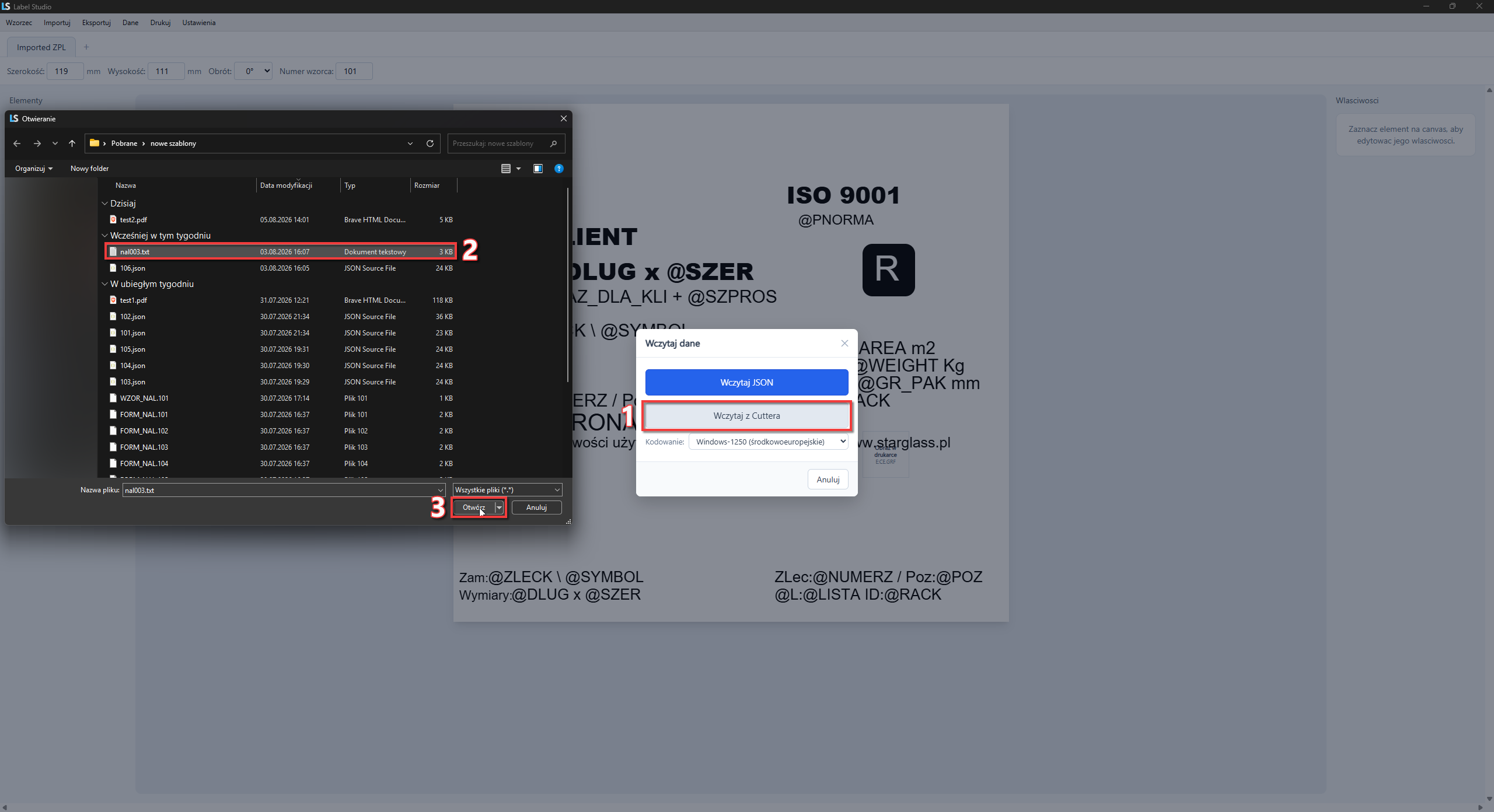Open the Wzorzec menu
The height and width of the screenshot is (812, 1494).
point(19,23)
